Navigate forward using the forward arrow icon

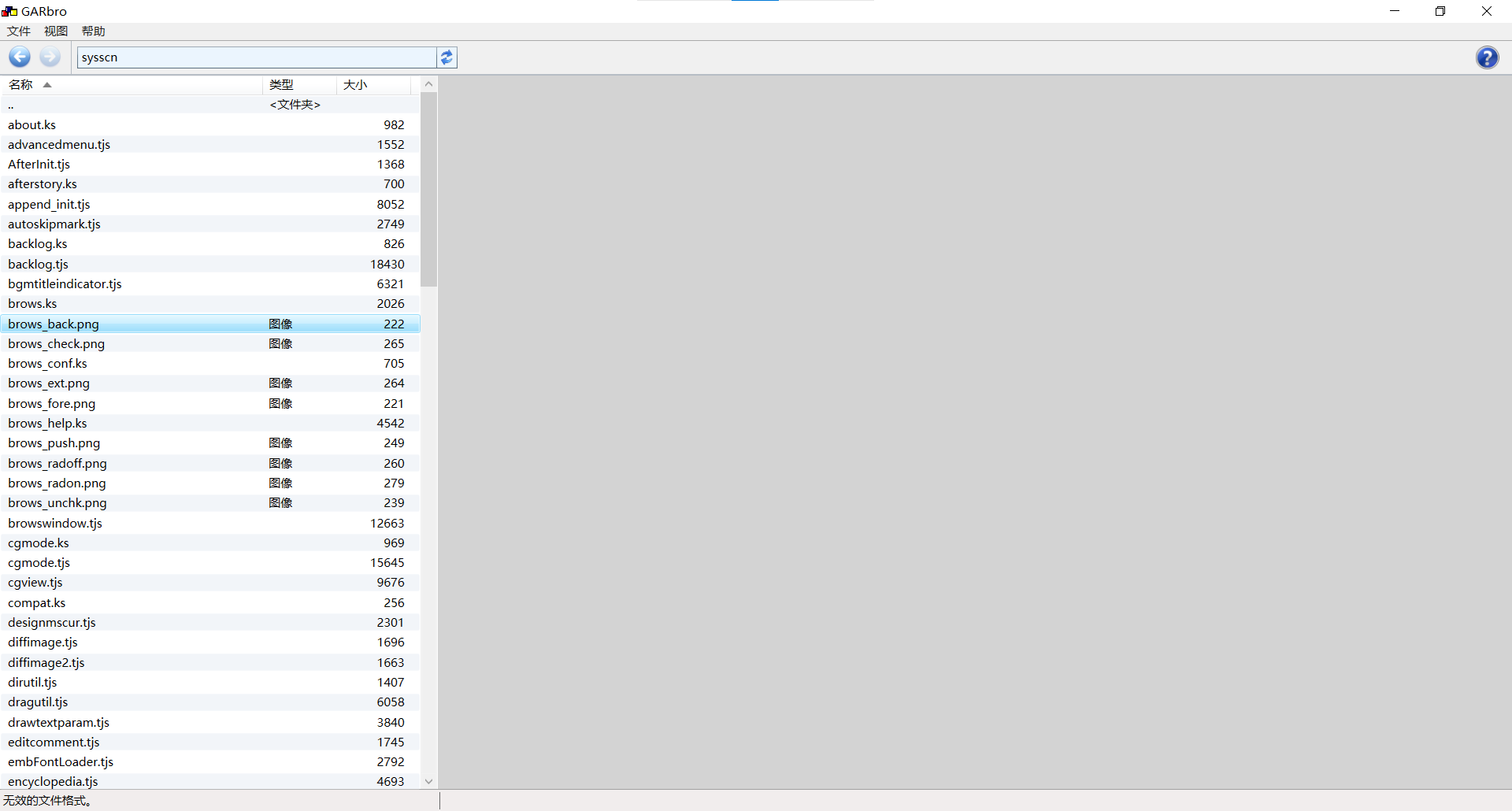[x=49, y=57]
